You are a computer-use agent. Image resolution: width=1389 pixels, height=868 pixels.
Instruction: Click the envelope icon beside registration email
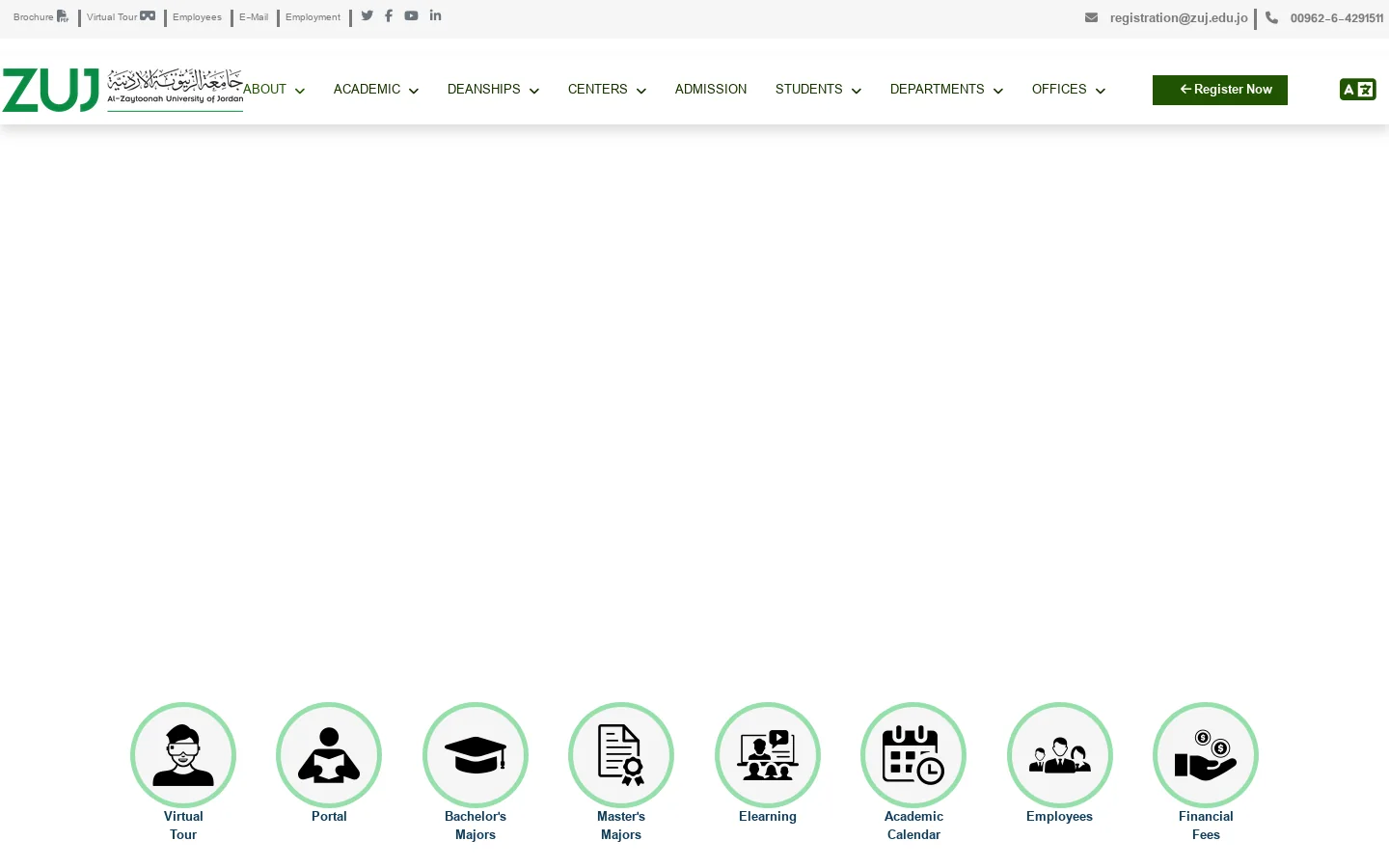point(1091,17)
